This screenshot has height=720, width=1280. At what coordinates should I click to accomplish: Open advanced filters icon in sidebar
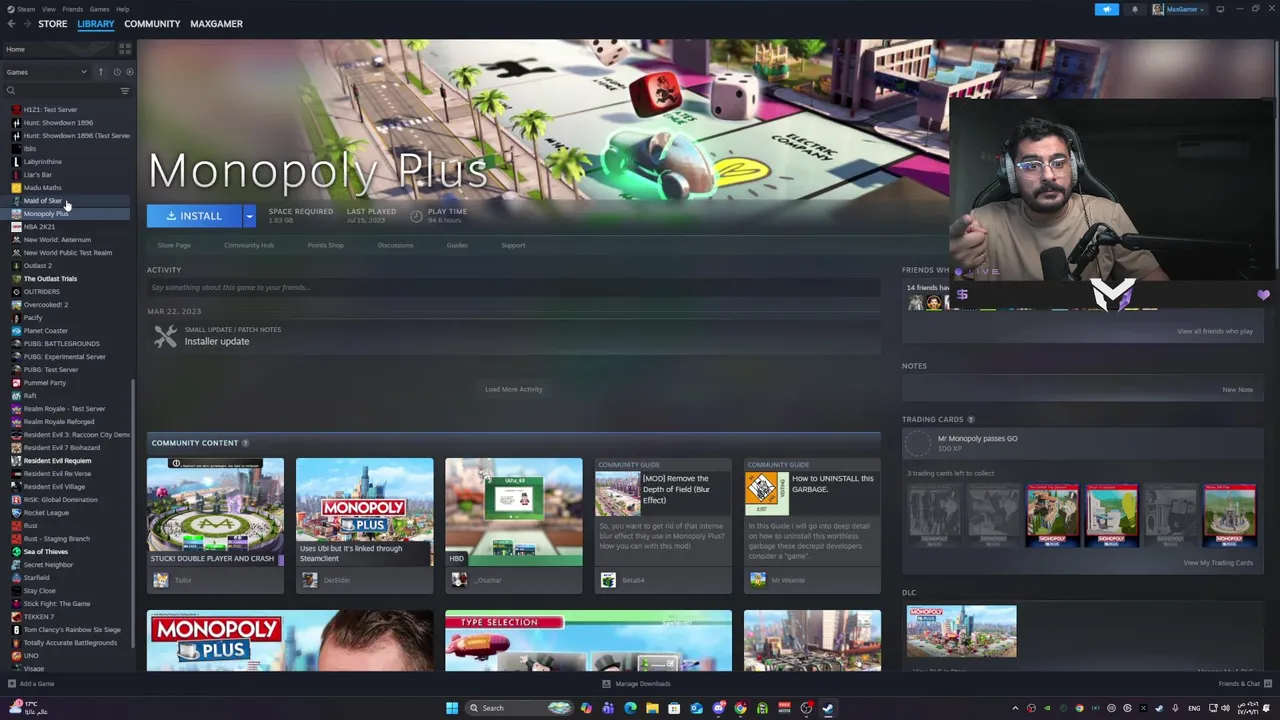click(x=125, y=91)
